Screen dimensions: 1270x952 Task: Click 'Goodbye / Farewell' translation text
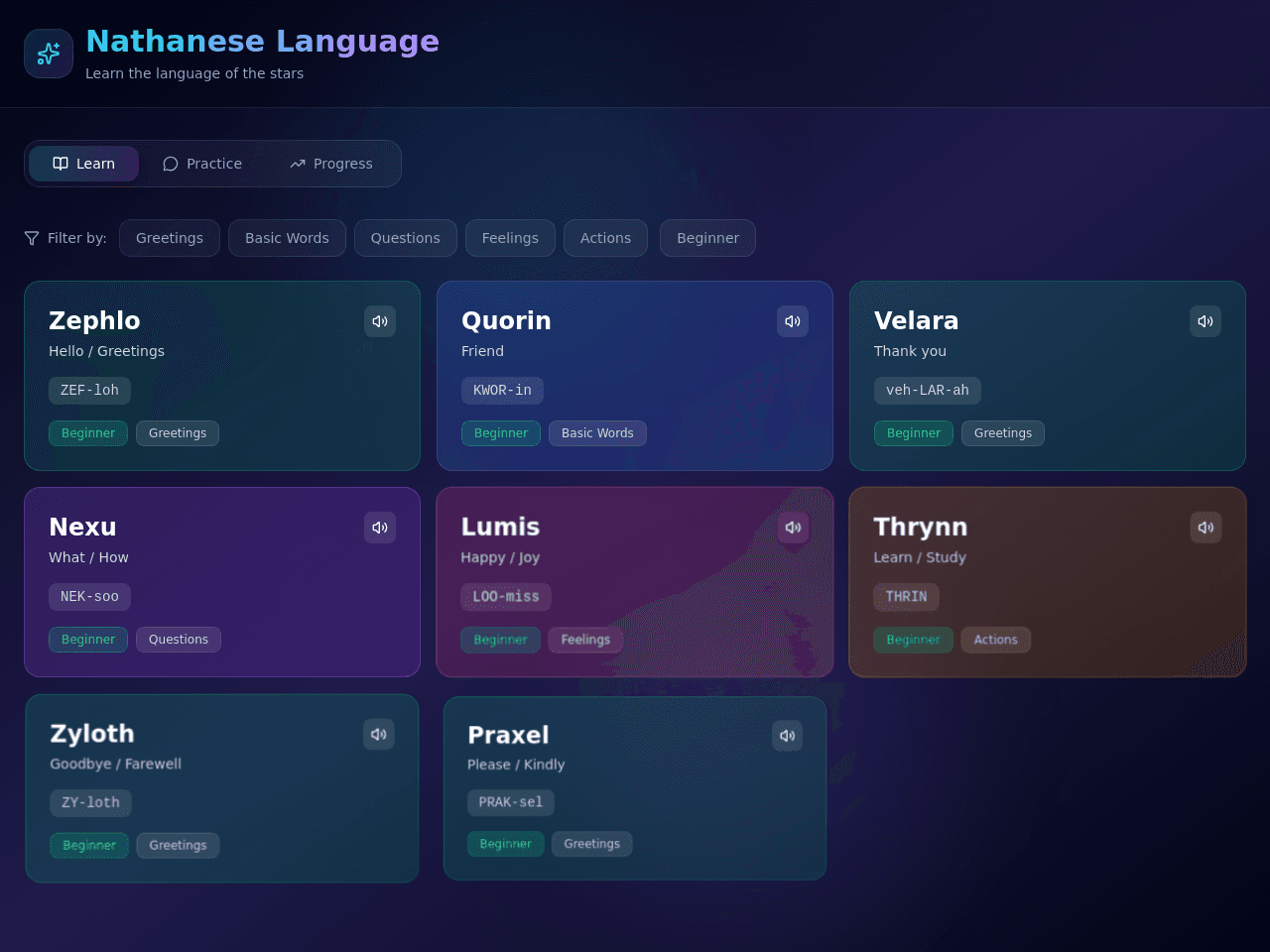[116, 764]
